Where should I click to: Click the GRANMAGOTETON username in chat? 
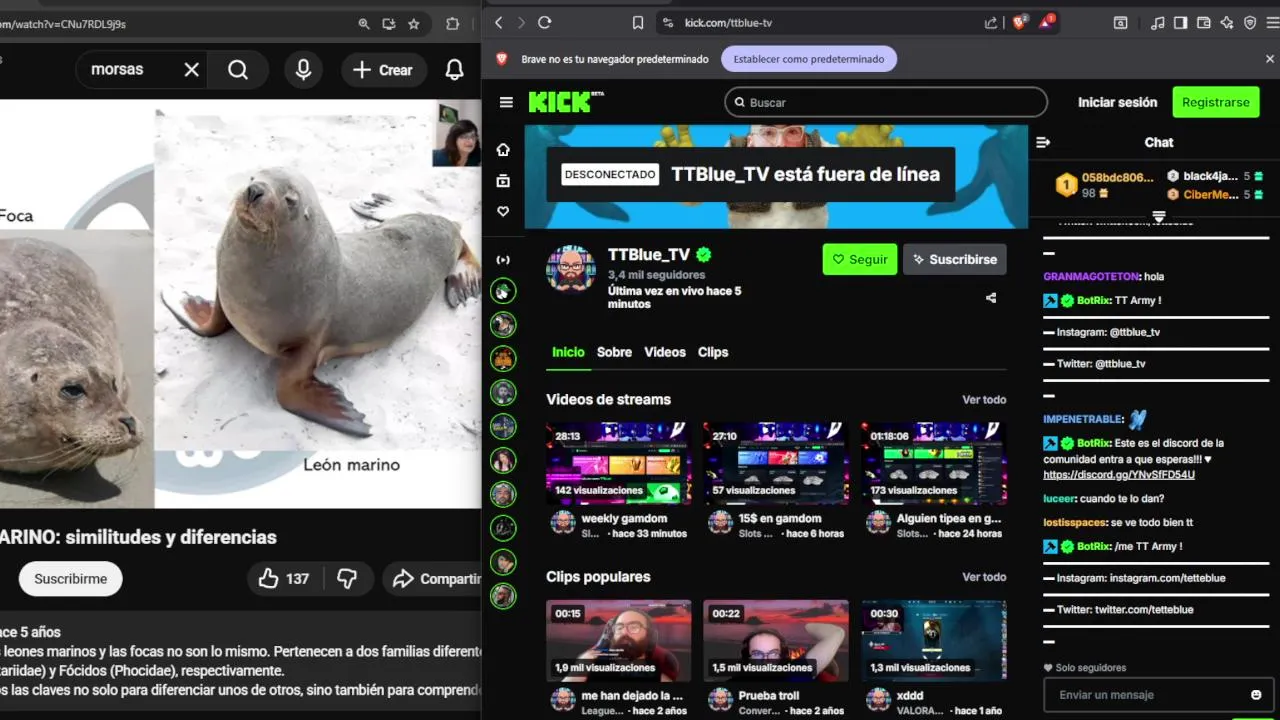click(1092, 276)
